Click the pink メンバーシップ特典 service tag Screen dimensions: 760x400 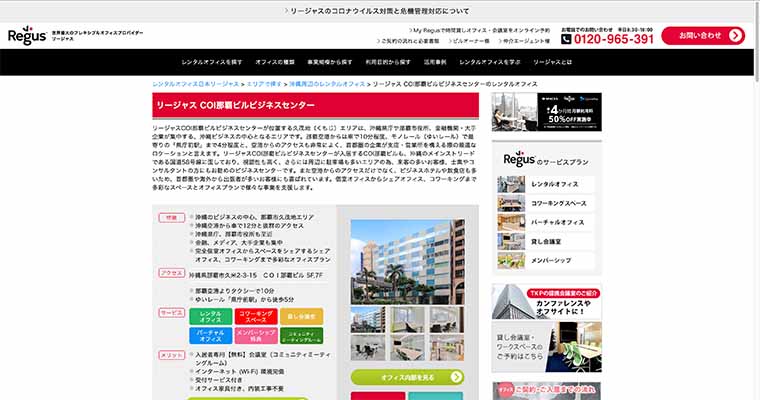(256, 335)
